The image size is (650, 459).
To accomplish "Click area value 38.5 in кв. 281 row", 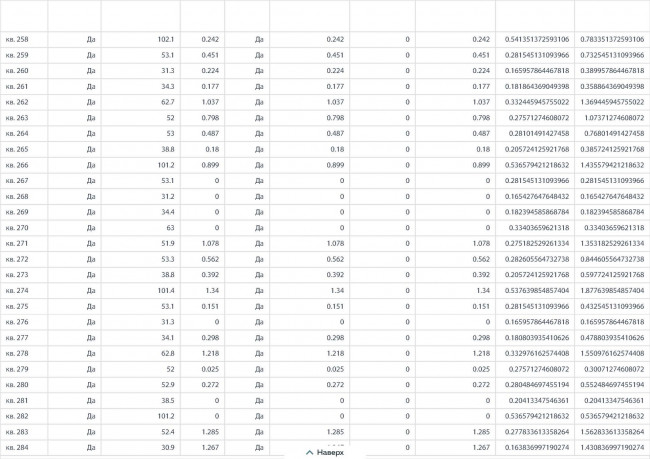I will point(168,401).
